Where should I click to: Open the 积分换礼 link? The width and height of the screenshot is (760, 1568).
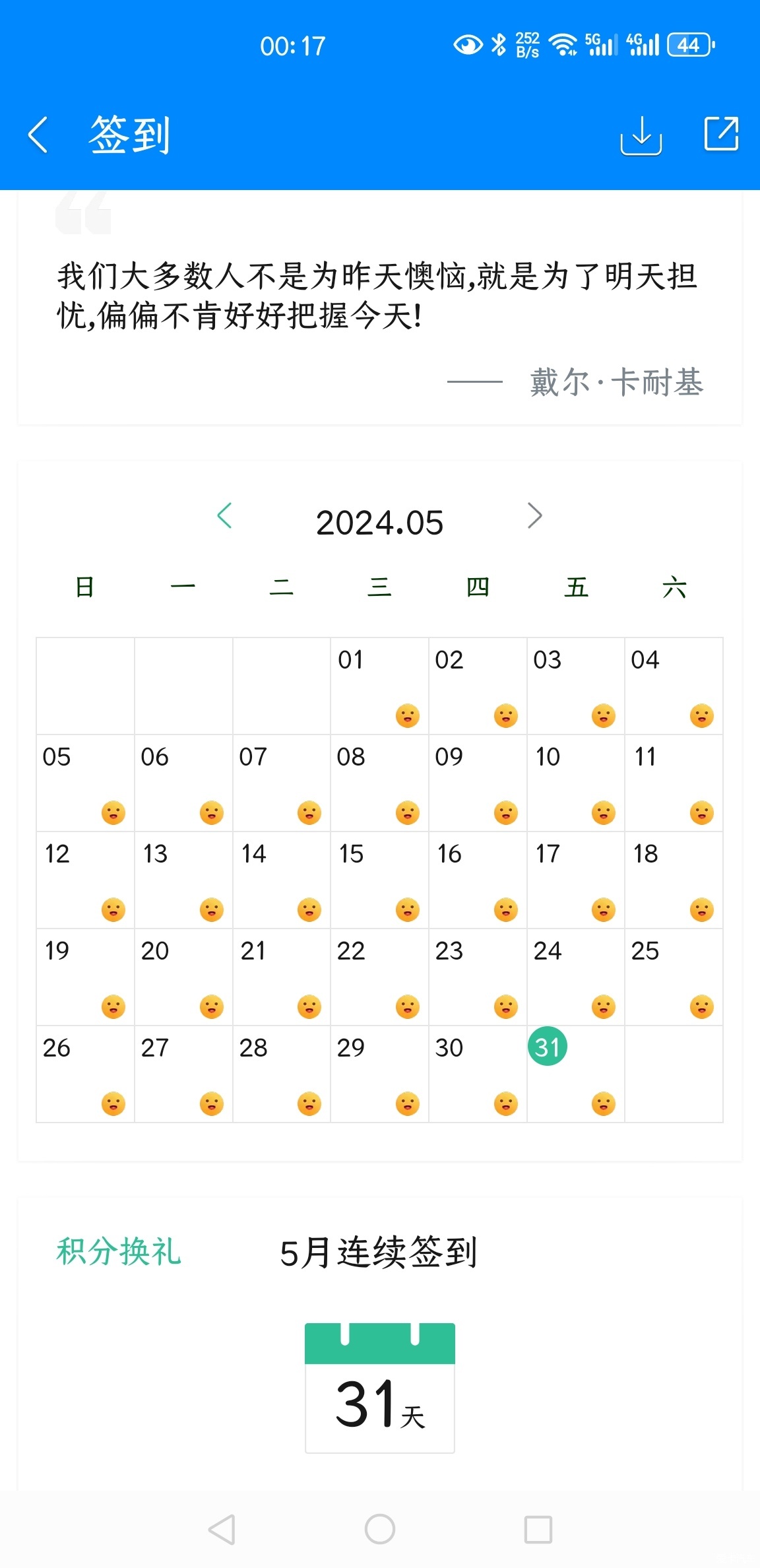pos(119,1251)
